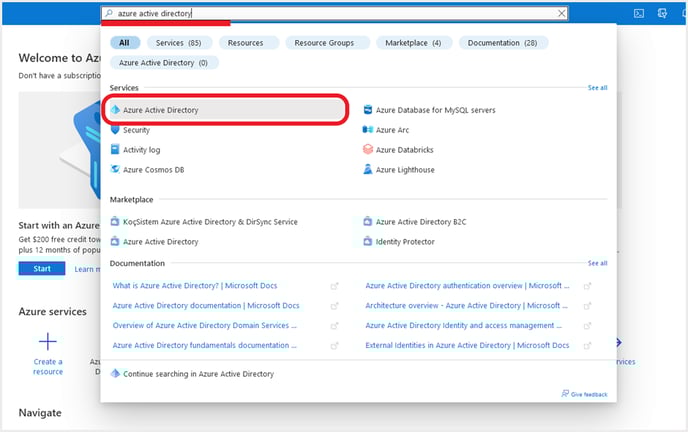Click the search magnifier icon
The image size is (688, 432).
click(x=109, y=13)
